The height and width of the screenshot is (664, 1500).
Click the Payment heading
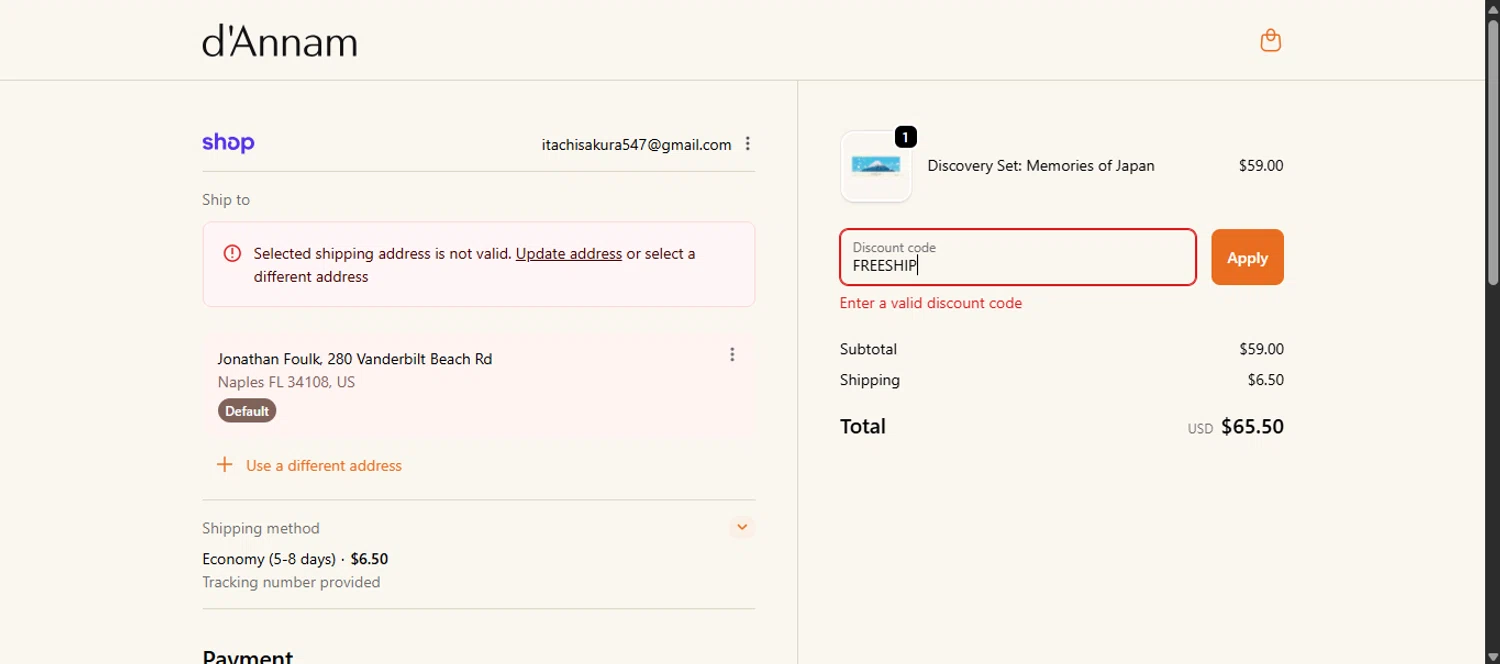click(247, 656)
